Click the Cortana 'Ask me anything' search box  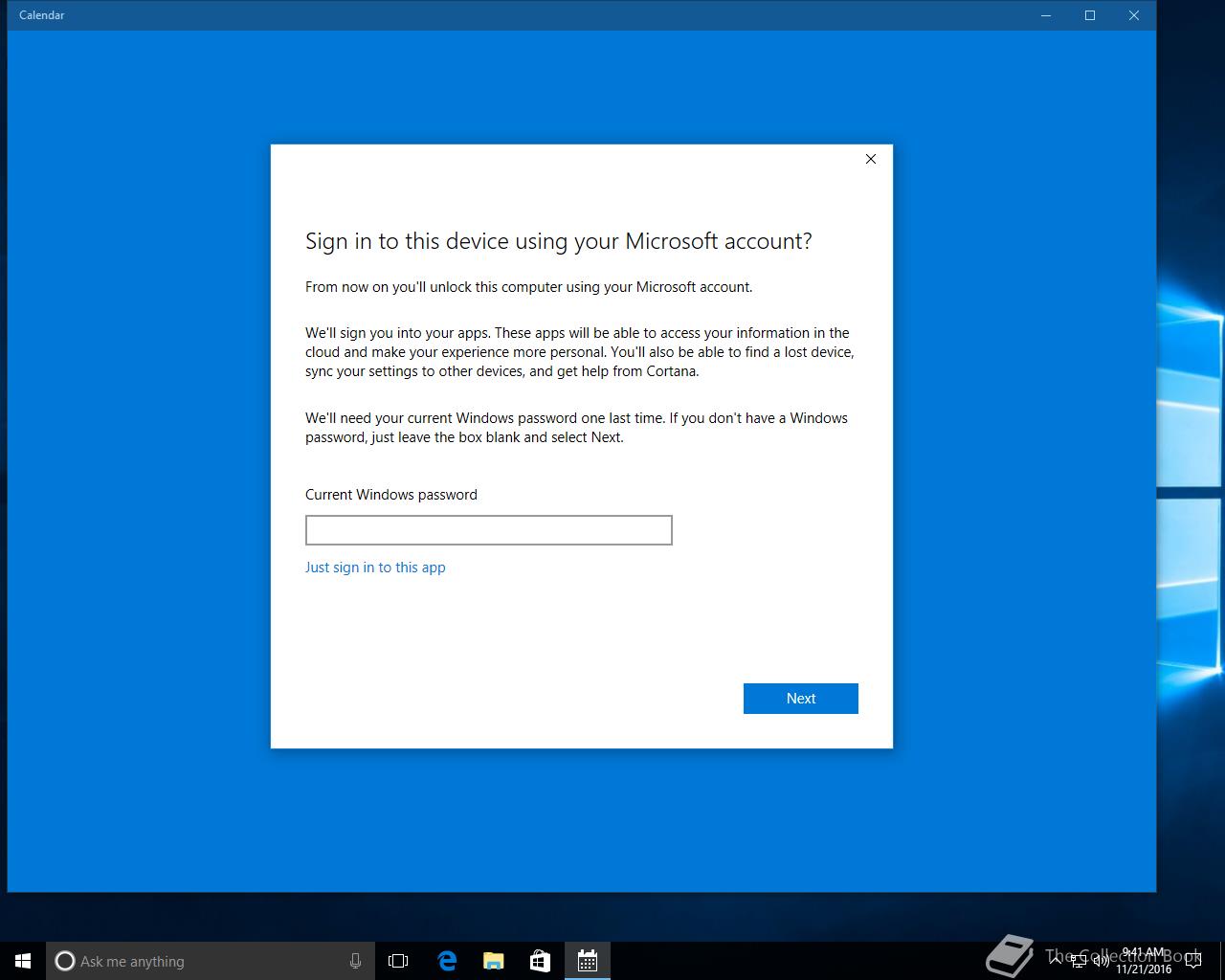(211, 961)
